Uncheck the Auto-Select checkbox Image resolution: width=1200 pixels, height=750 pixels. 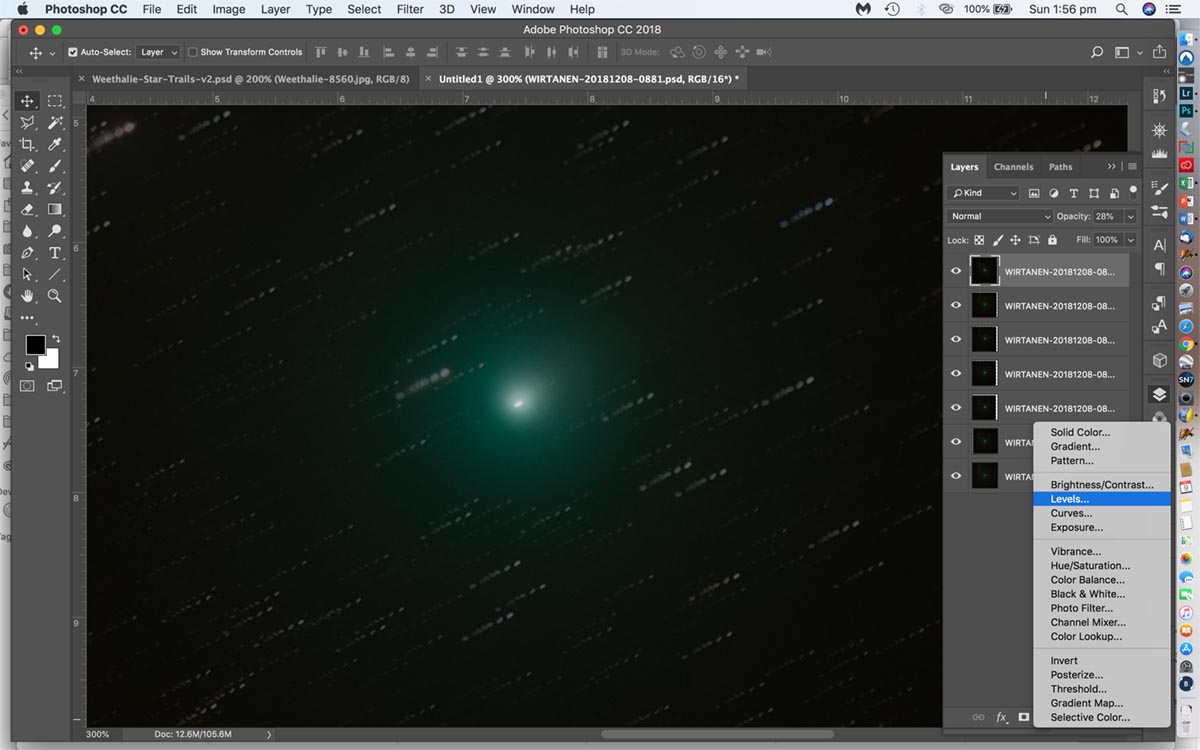(73, 52)
